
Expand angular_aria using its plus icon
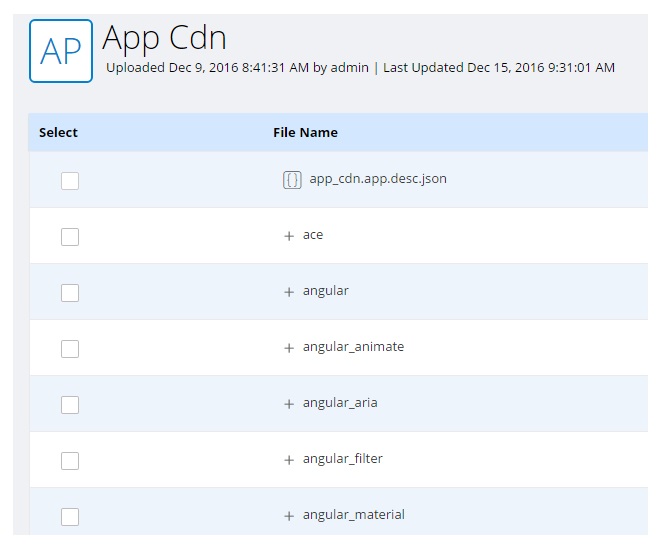pos(289,404)
